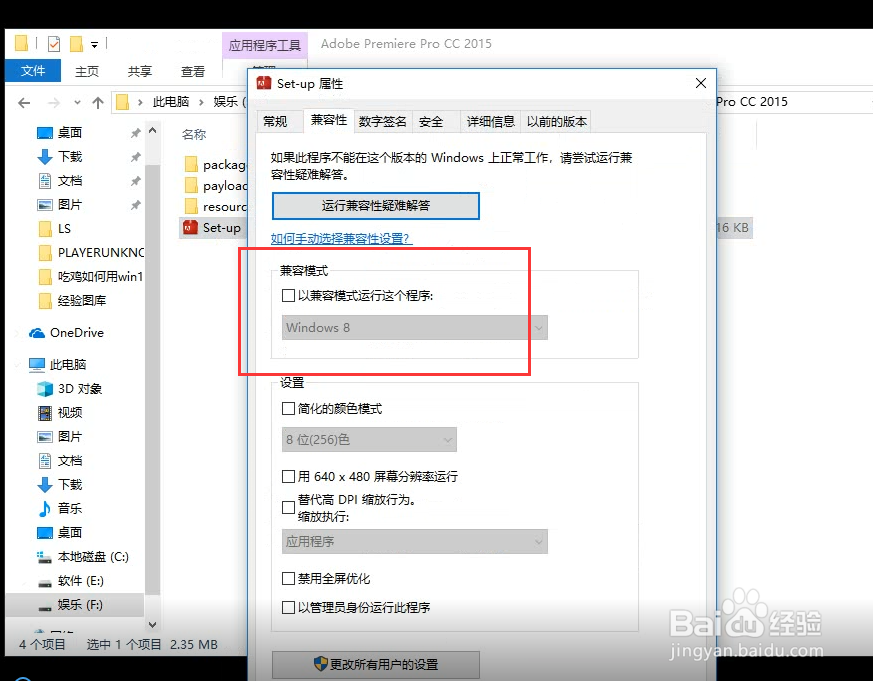Open the 8 位(256)色 color dropdown
This screenshot has width=873, height=681.
click(369, 440)
